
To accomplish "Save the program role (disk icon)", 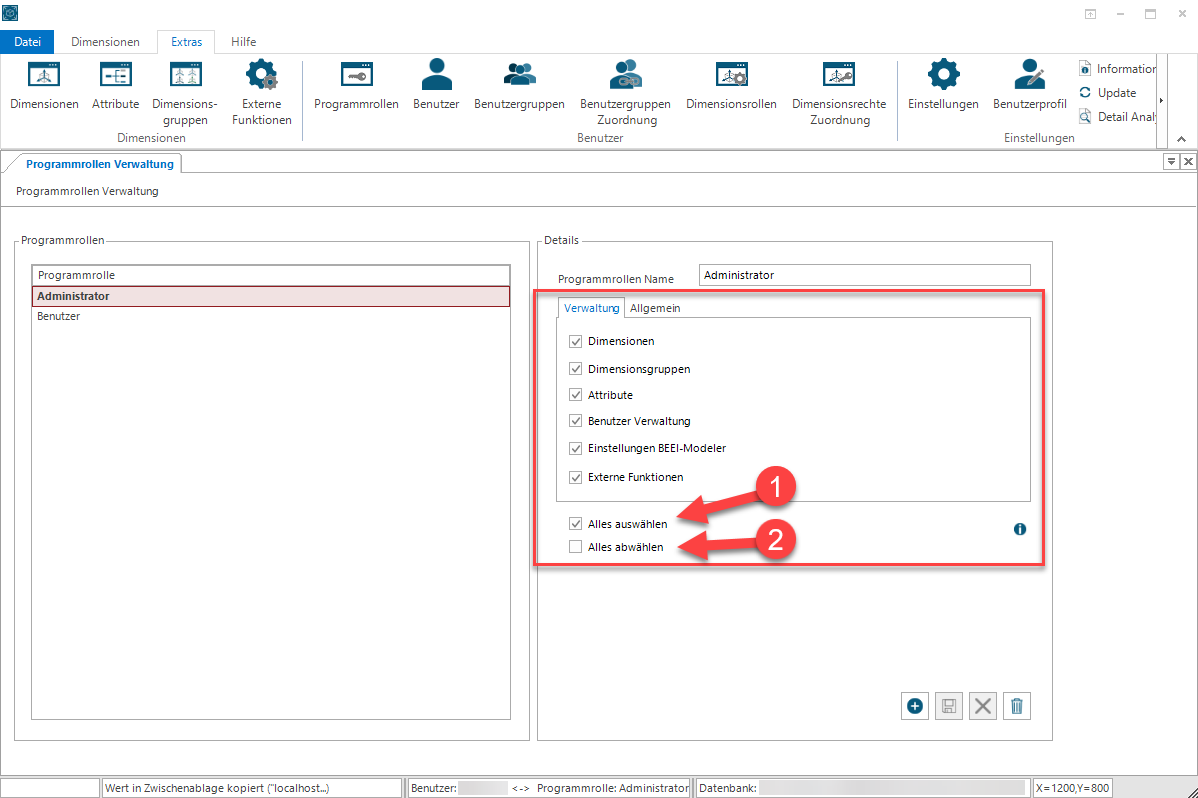I will (x=949, y=706).
